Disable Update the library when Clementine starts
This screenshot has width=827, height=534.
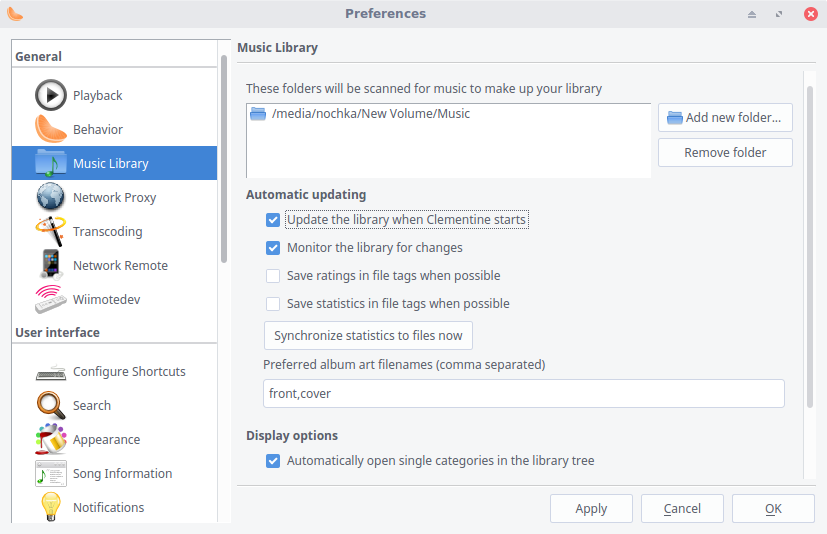[x=273, y=220]
